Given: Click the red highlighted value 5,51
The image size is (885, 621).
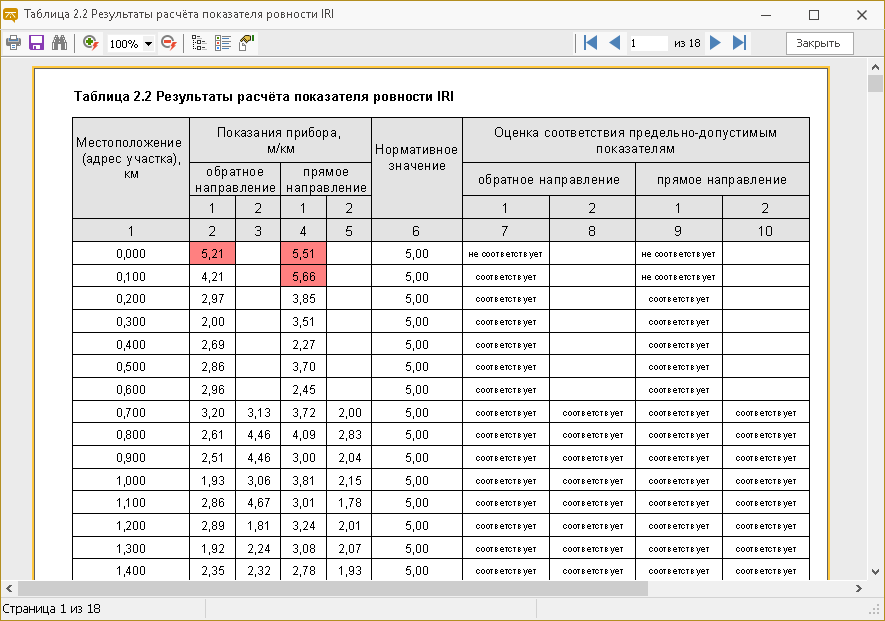Looking at the screenshot, I should pyautogui.click(x=303, y=253).
